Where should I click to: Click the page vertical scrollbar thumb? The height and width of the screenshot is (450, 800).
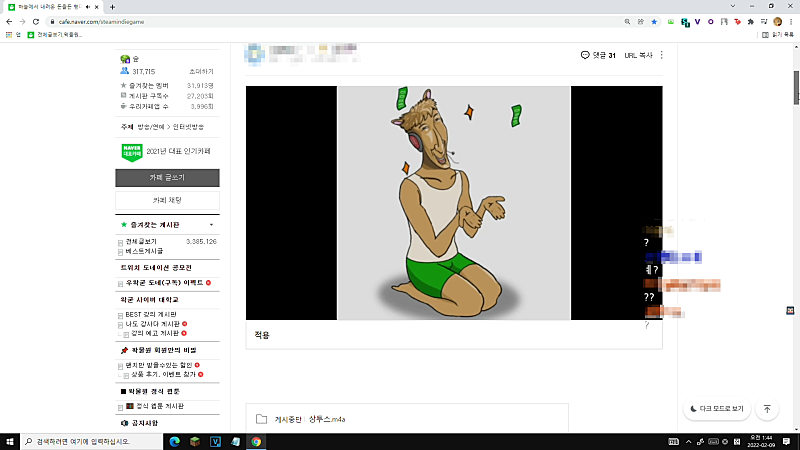[796, 87]
